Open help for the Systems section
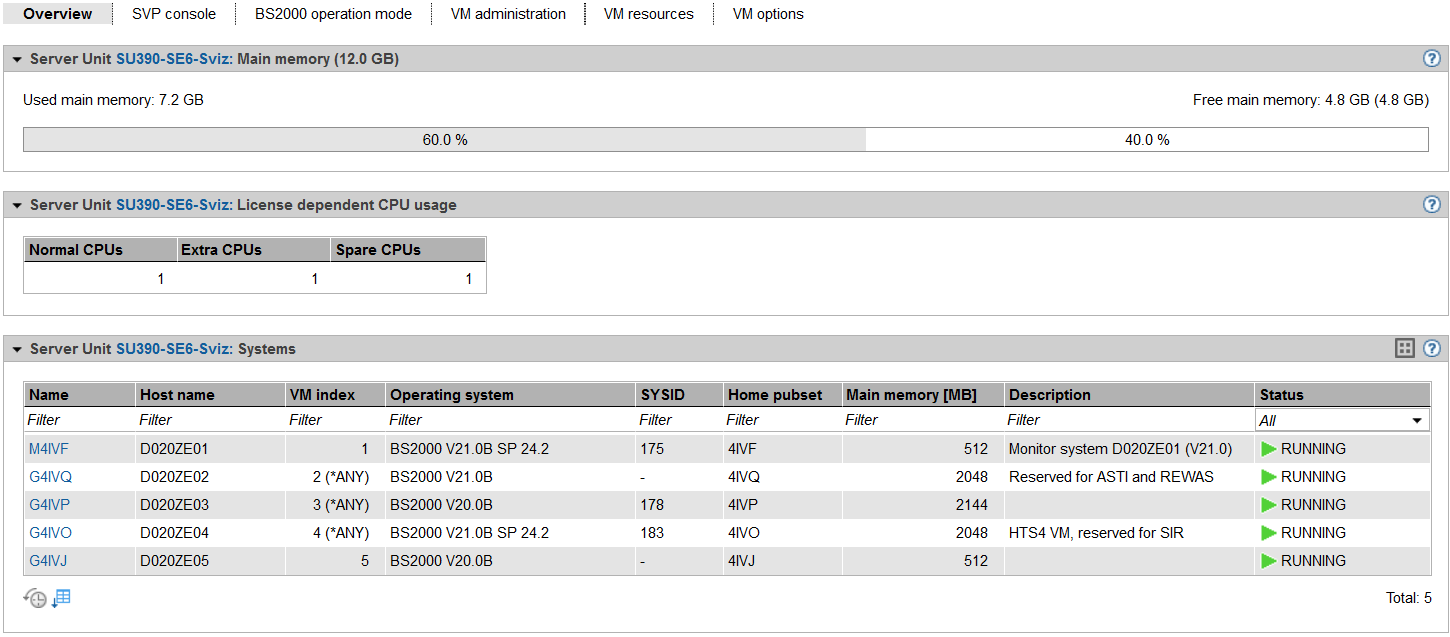 1431,349
